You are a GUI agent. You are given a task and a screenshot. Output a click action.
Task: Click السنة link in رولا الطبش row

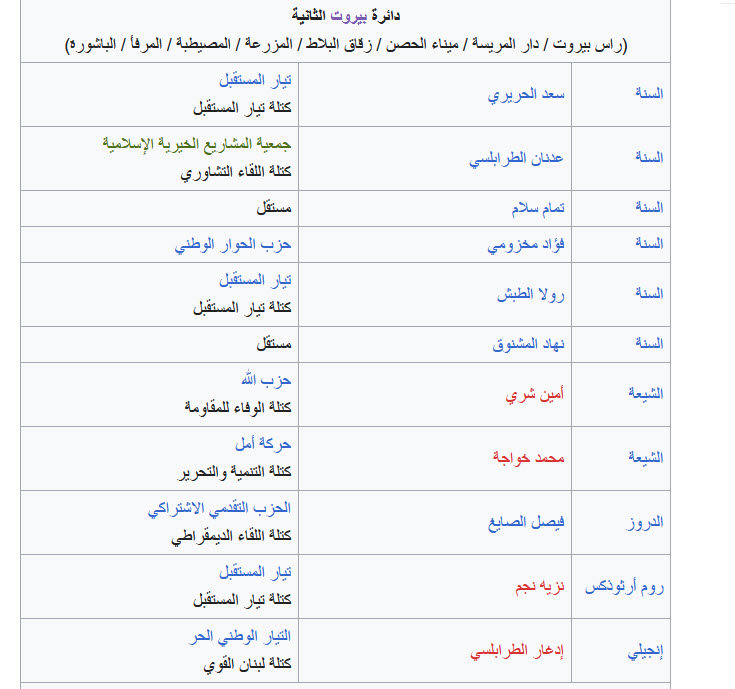pos(649,293)
